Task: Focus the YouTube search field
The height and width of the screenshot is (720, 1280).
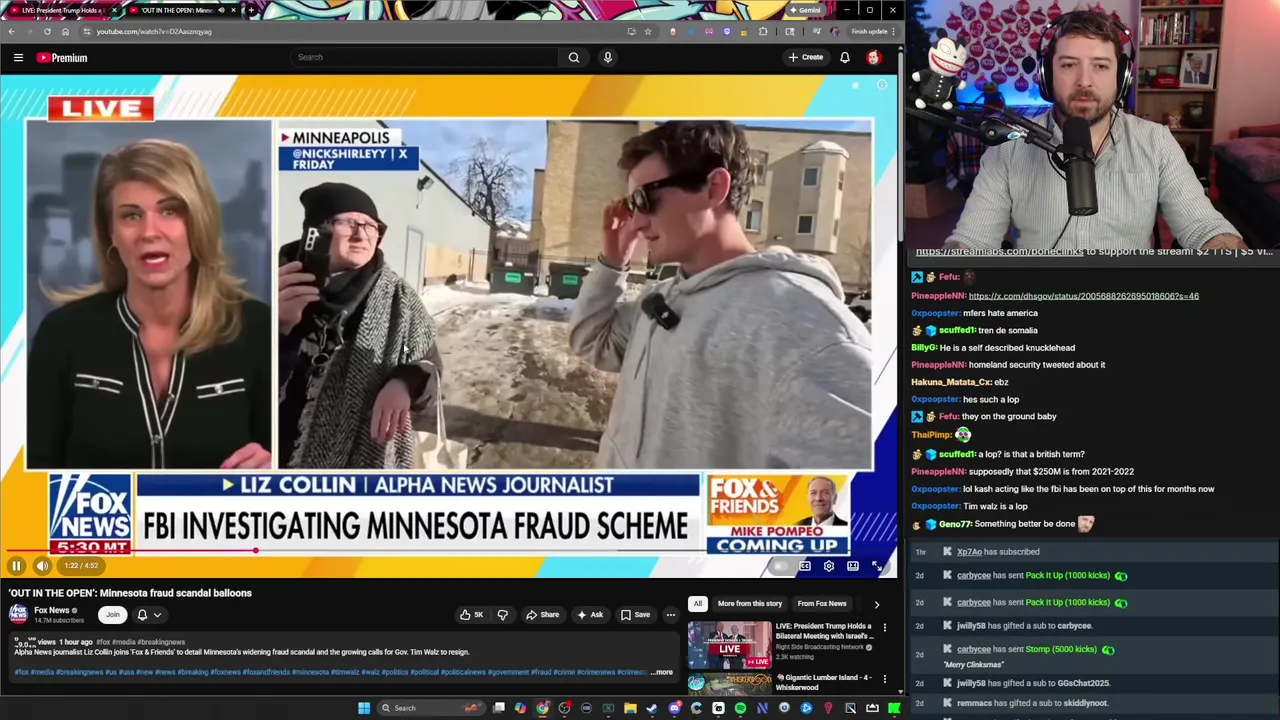Action: (425, 57)
